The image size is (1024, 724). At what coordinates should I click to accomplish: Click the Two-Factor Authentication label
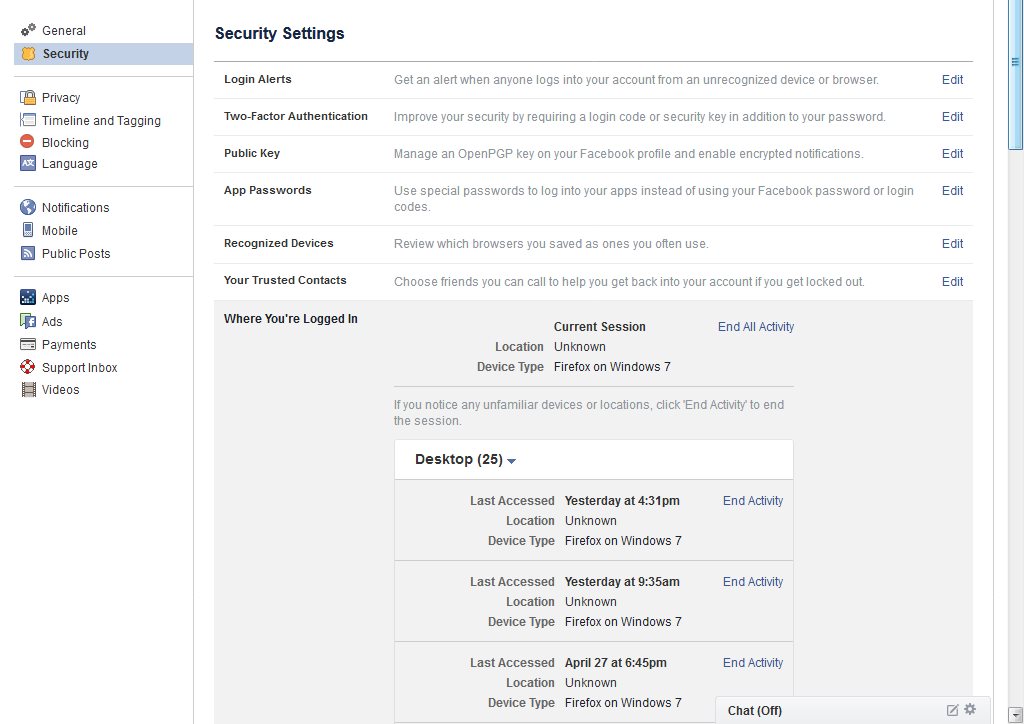click(296, 116)
